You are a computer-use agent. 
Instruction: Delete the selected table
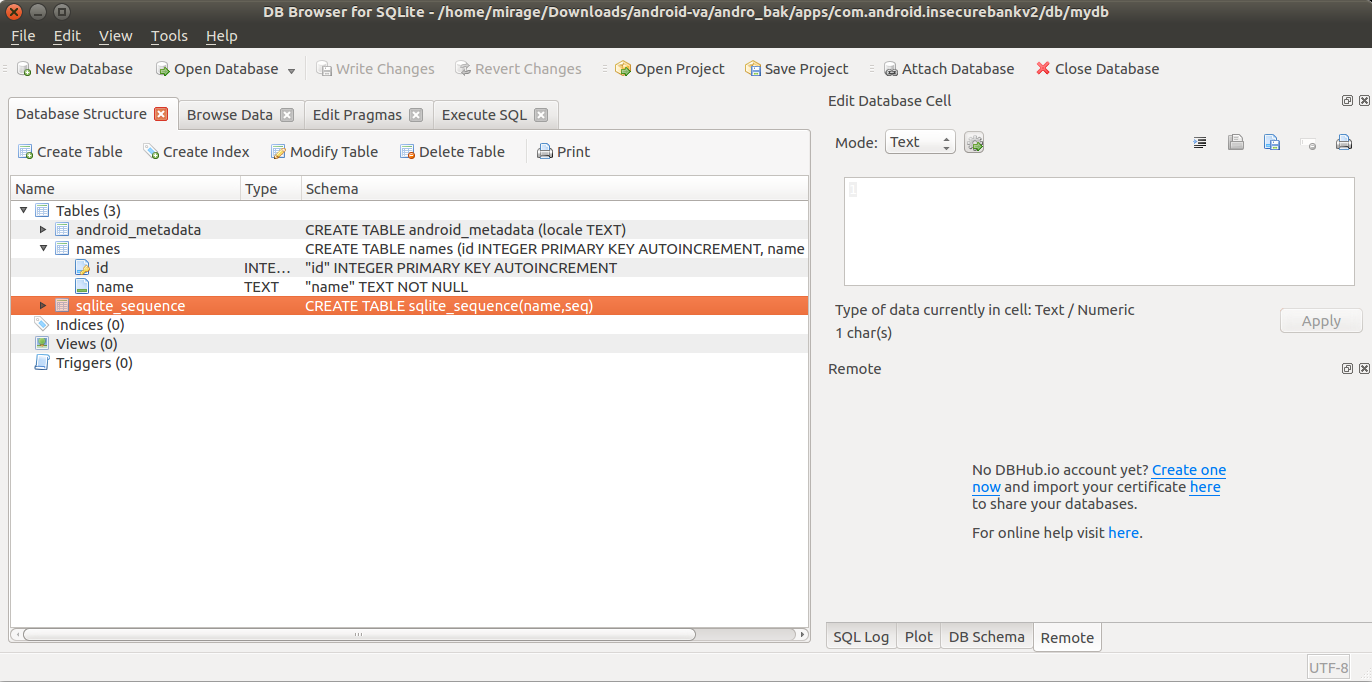(451, 151)
